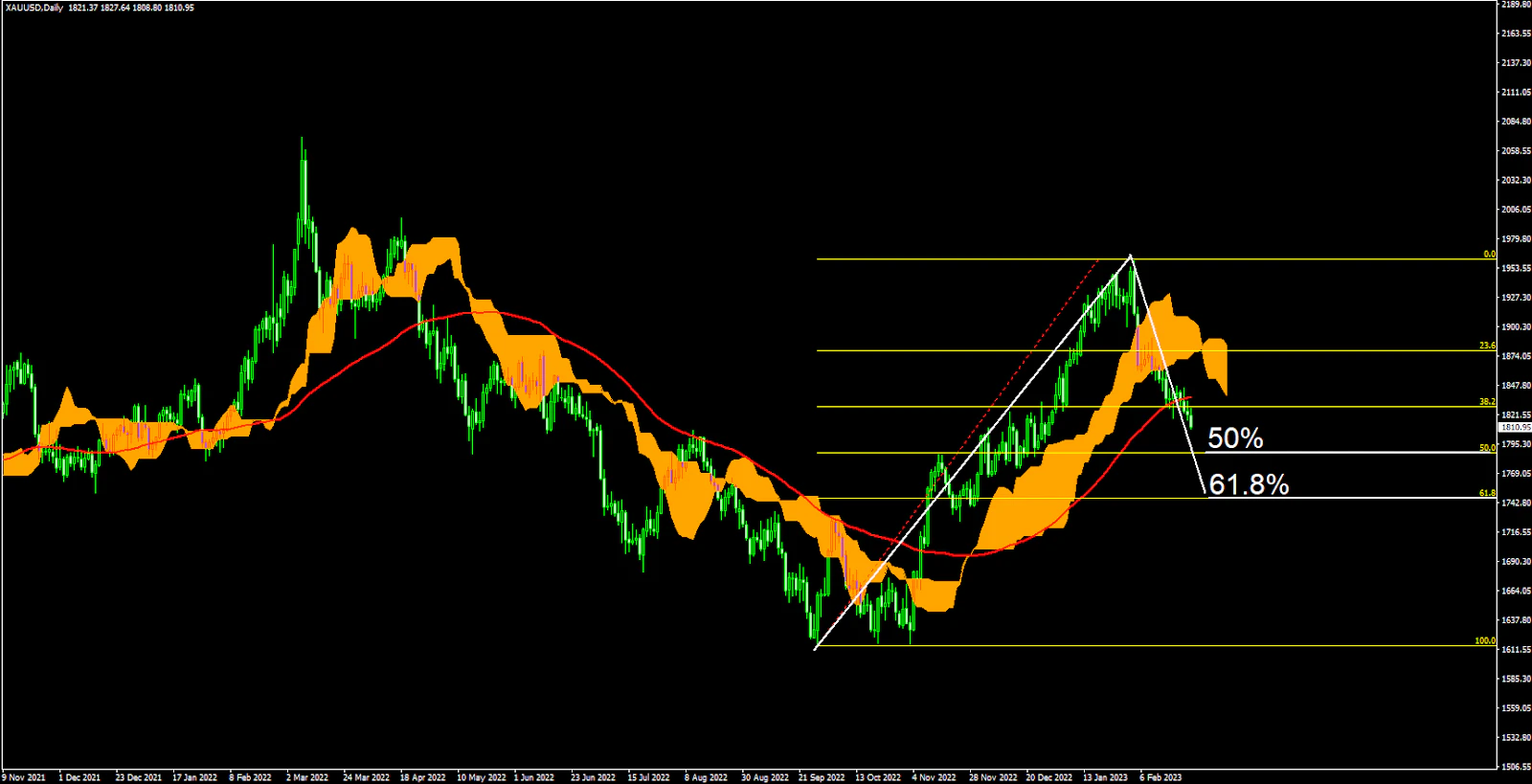
Task: Click the XAUUSD,Daily chart title text
Action: (x=34, y=8)
